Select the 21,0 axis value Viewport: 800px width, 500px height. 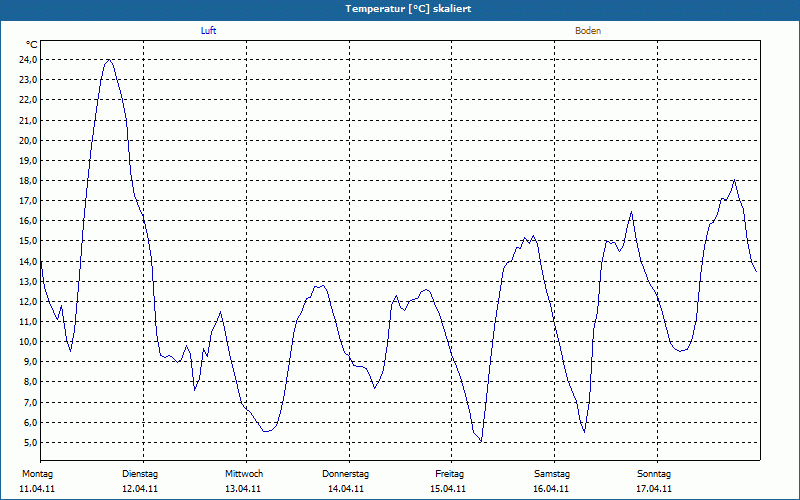point(28,120)
